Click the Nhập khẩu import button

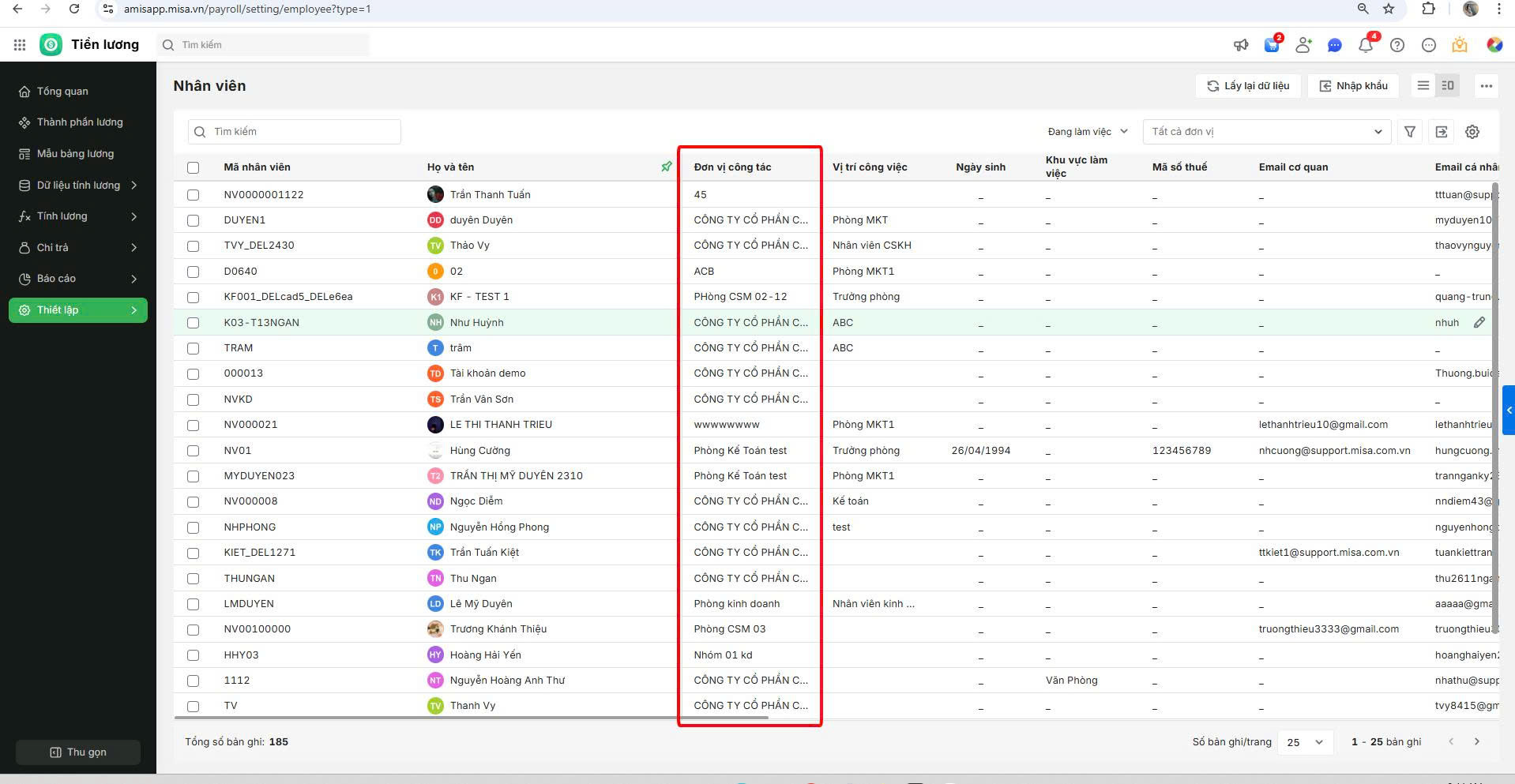coord(1353,86)
